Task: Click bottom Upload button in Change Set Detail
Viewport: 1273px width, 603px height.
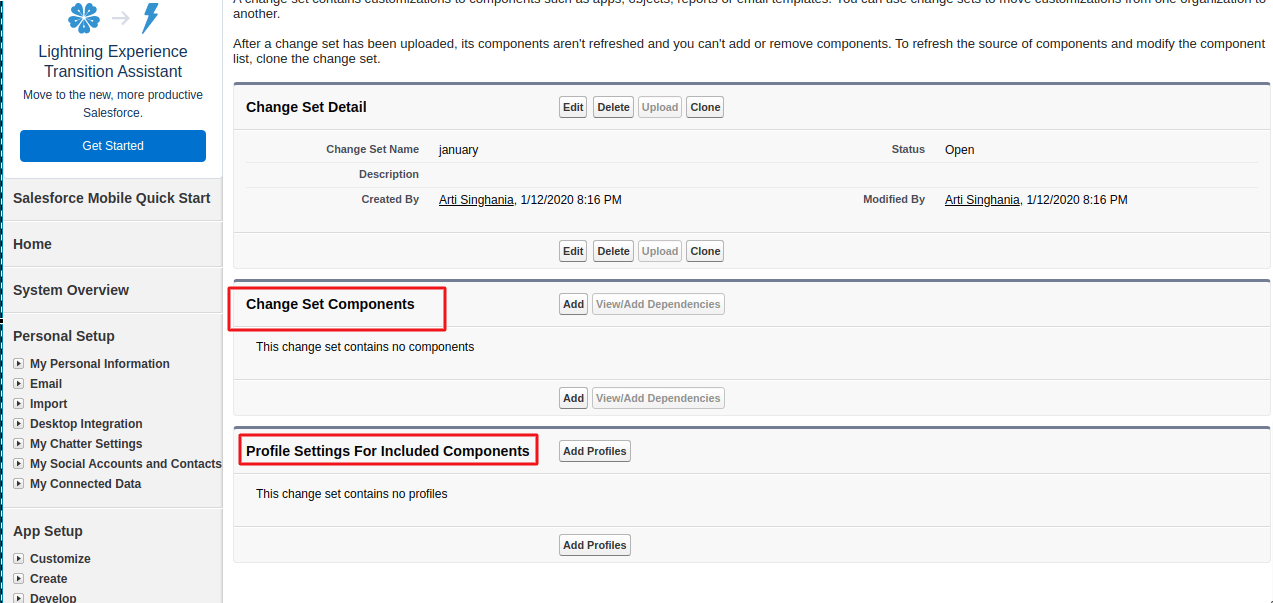Action: click(660, 251)
